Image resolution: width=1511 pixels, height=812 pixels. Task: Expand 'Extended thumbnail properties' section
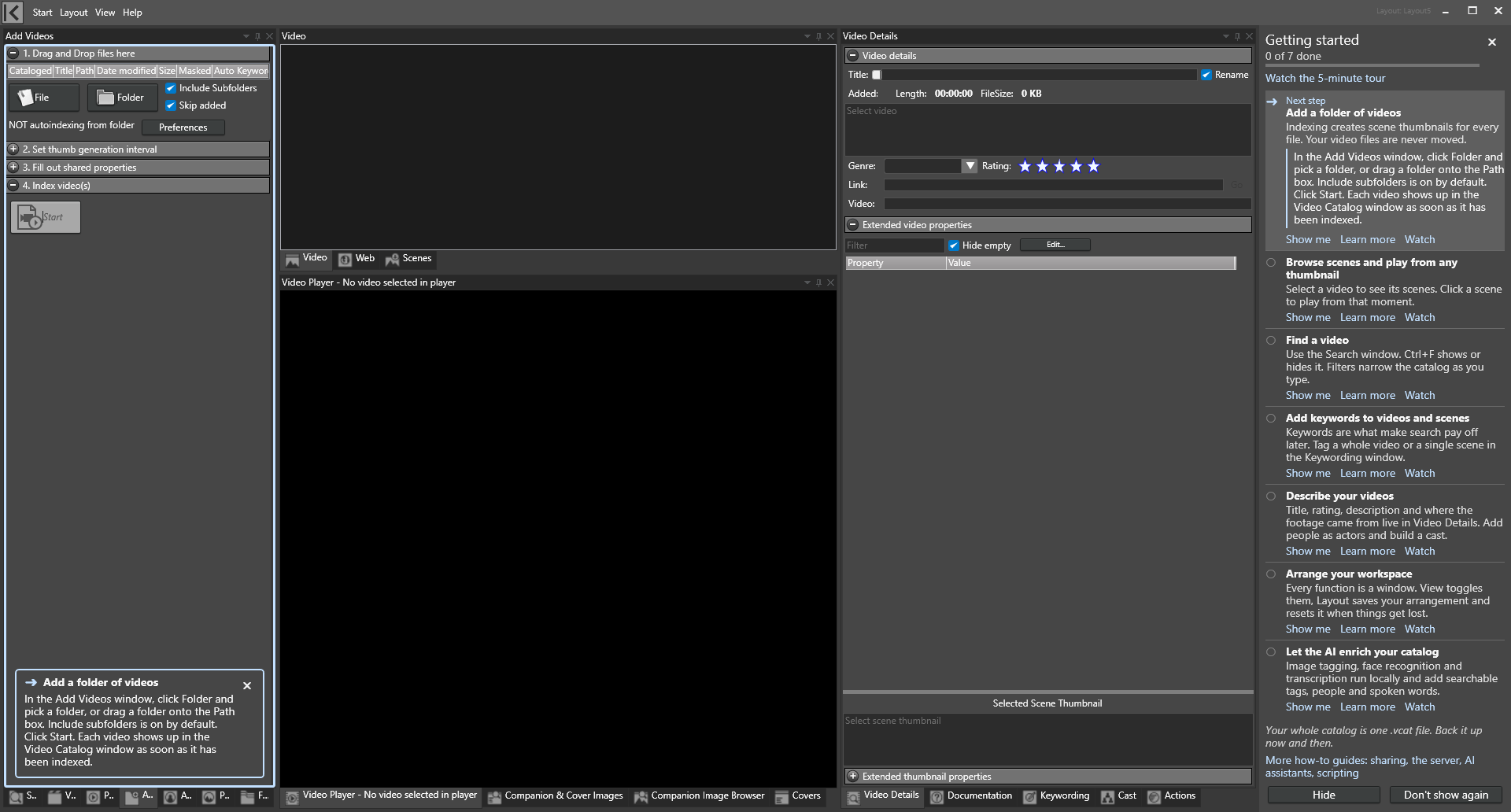[852, 777]
